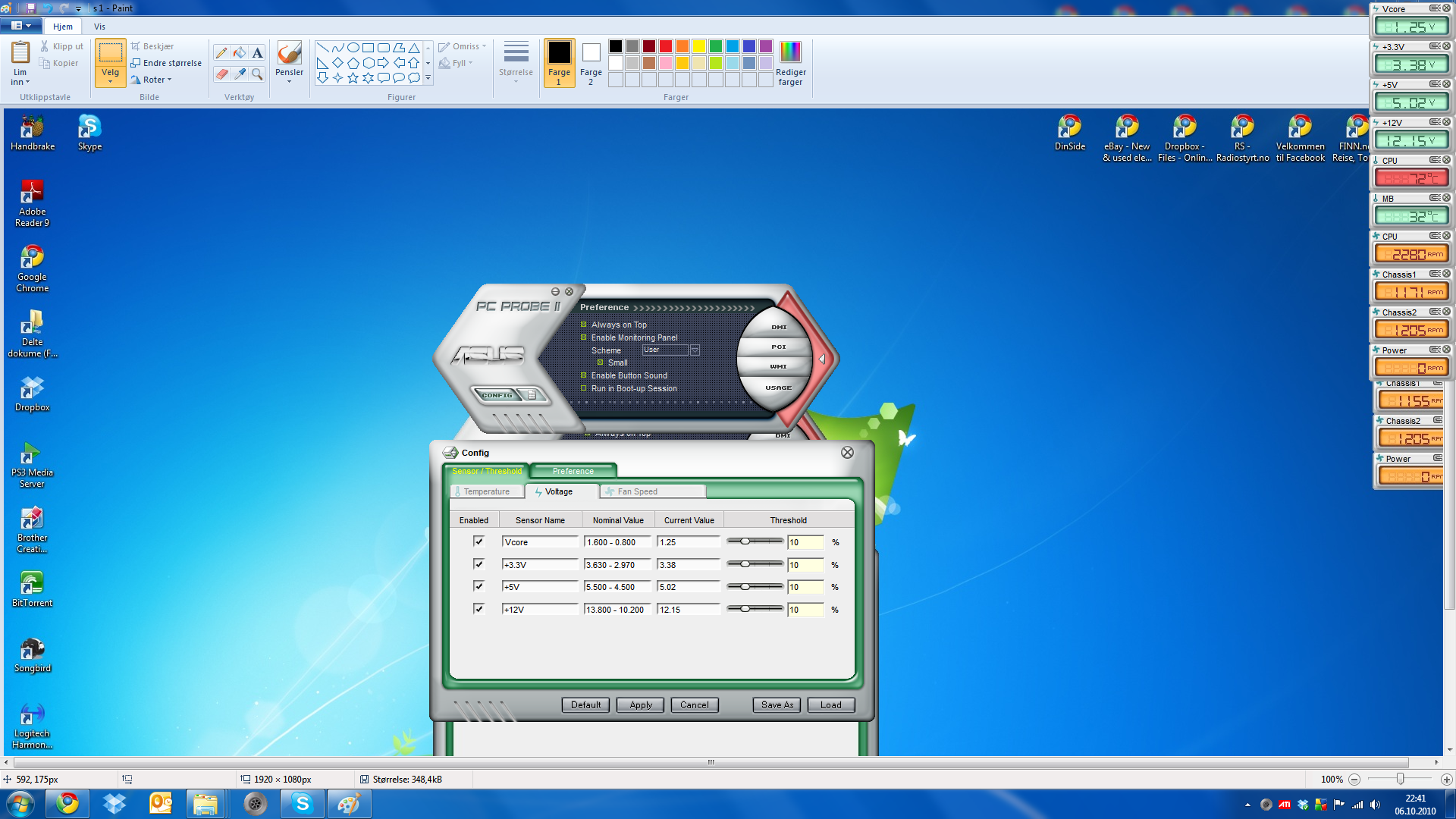Click Endre størrelse resize option
This screenshot has height=819, width=1456.
coord(166,63)
